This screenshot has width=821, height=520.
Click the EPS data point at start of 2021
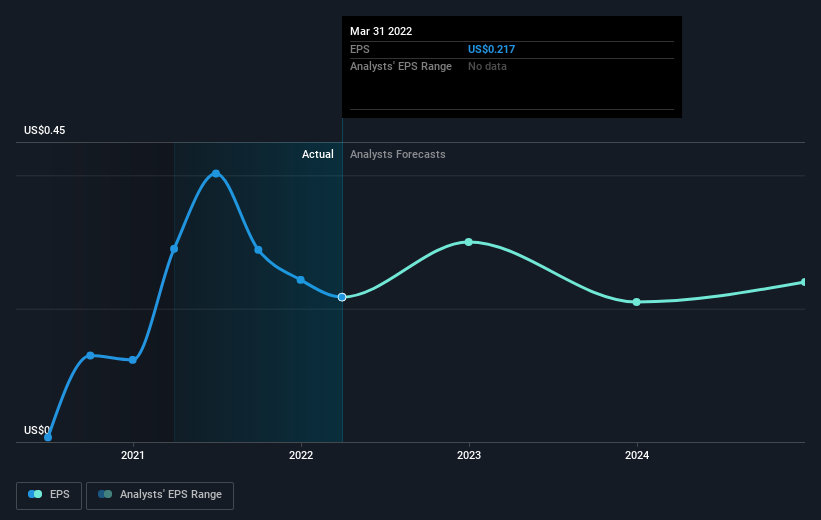point(133,360)
